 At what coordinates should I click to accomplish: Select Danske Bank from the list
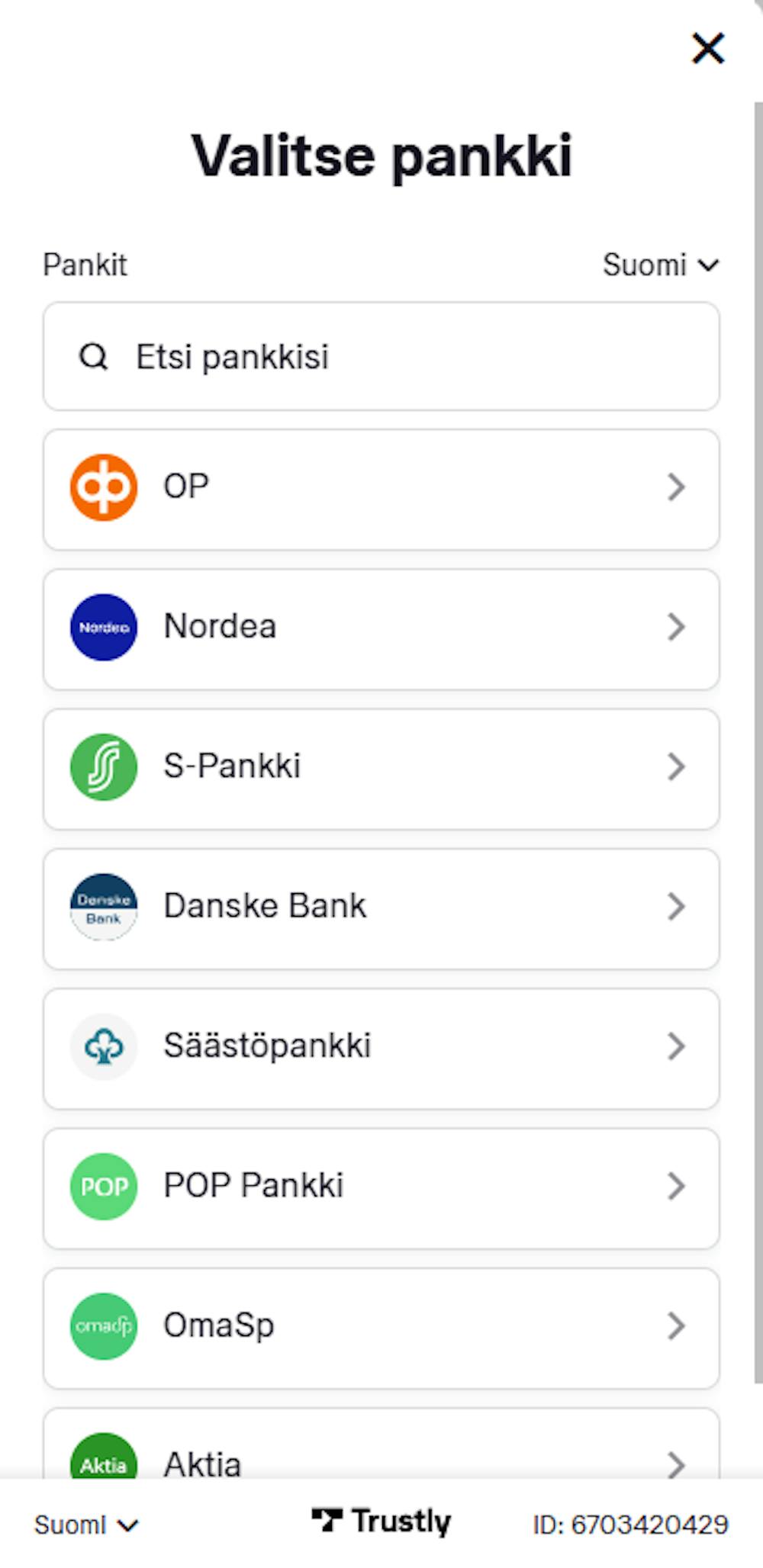(x=381, y=909)
